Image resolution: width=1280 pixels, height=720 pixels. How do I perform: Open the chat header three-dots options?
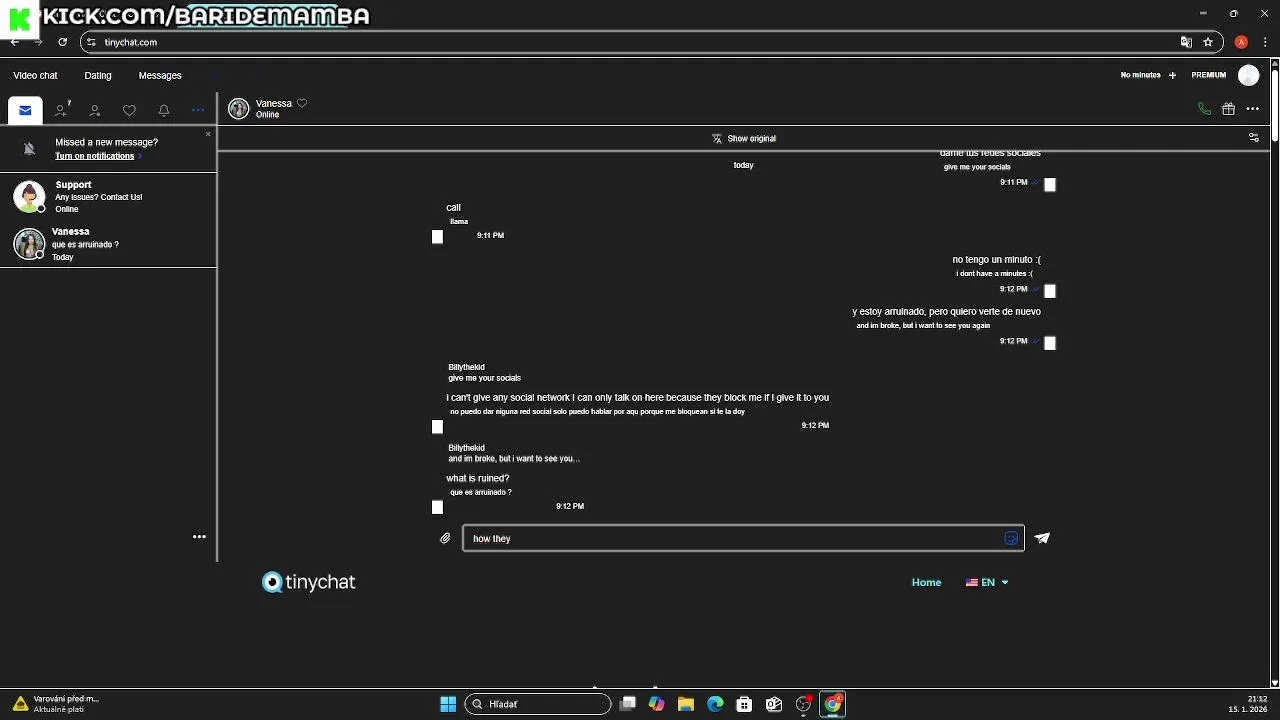[x=1252, y=109]
